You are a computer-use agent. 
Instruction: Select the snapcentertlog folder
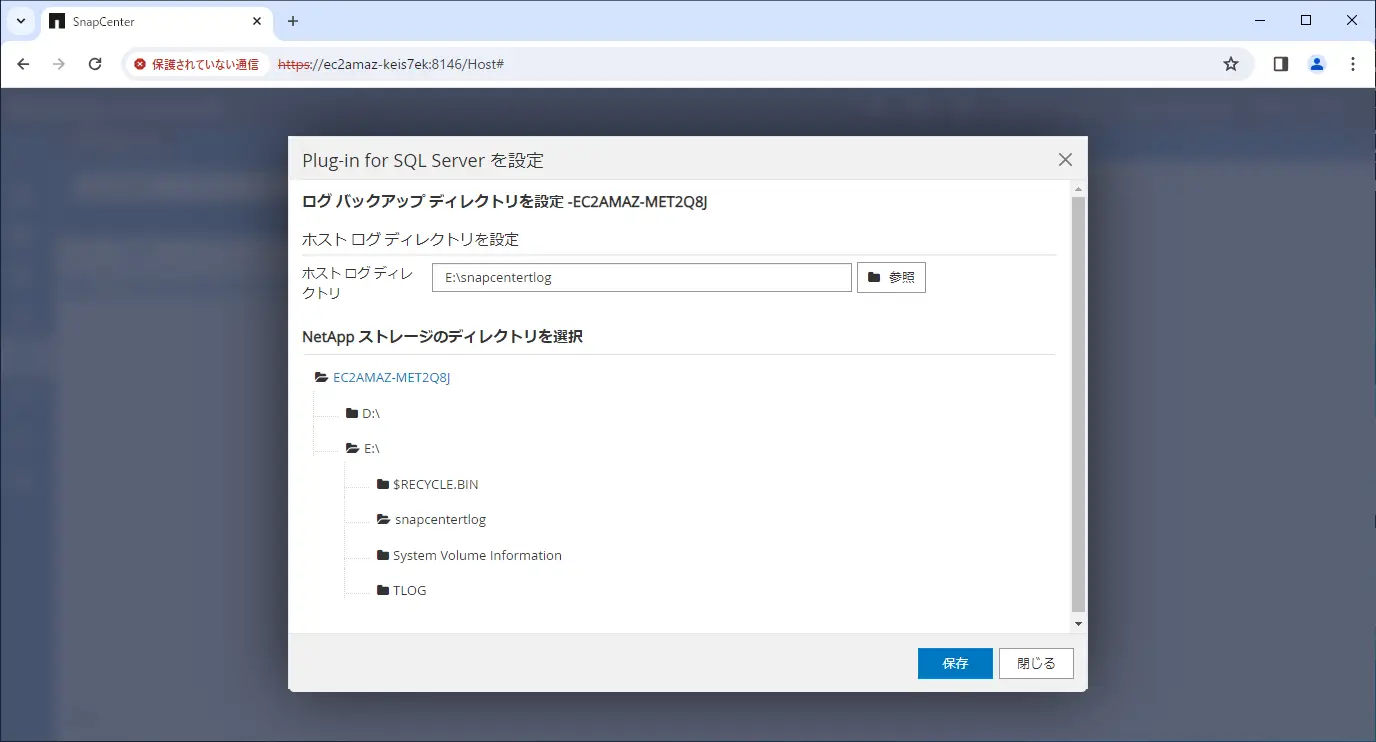(441, 520)
